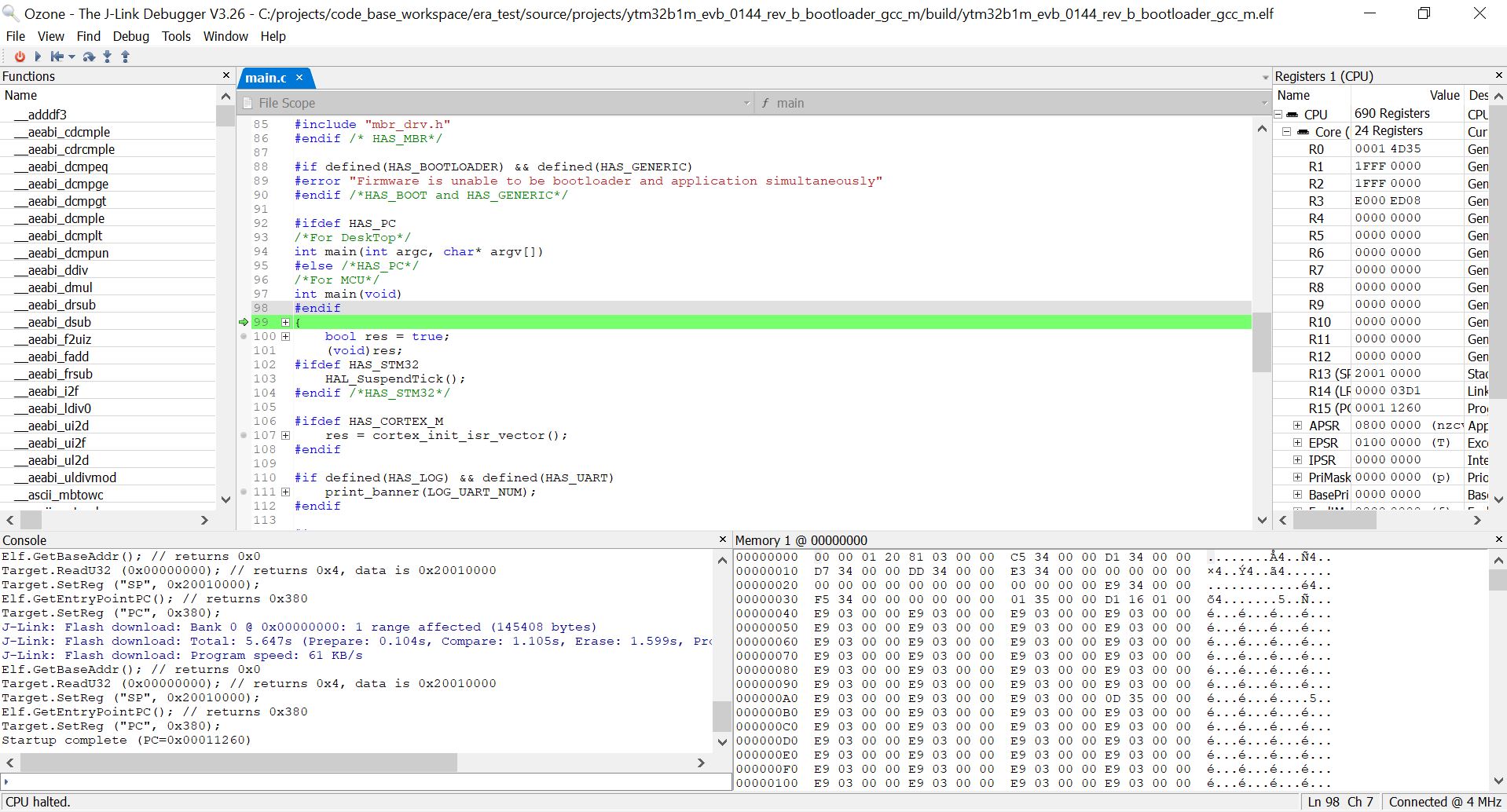
Task: Toggle breakpoint dot on line 100
Action: tap(244, 336)
